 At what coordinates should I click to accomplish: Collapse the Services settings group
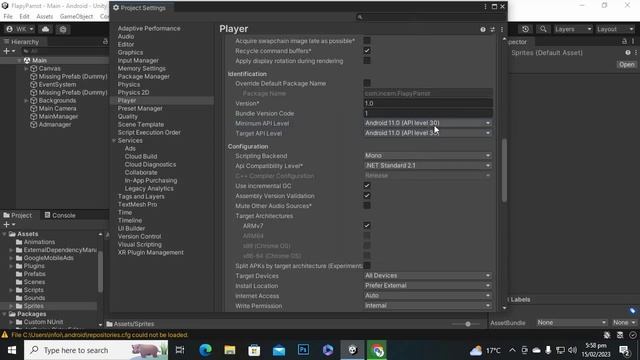click(114, 140)
